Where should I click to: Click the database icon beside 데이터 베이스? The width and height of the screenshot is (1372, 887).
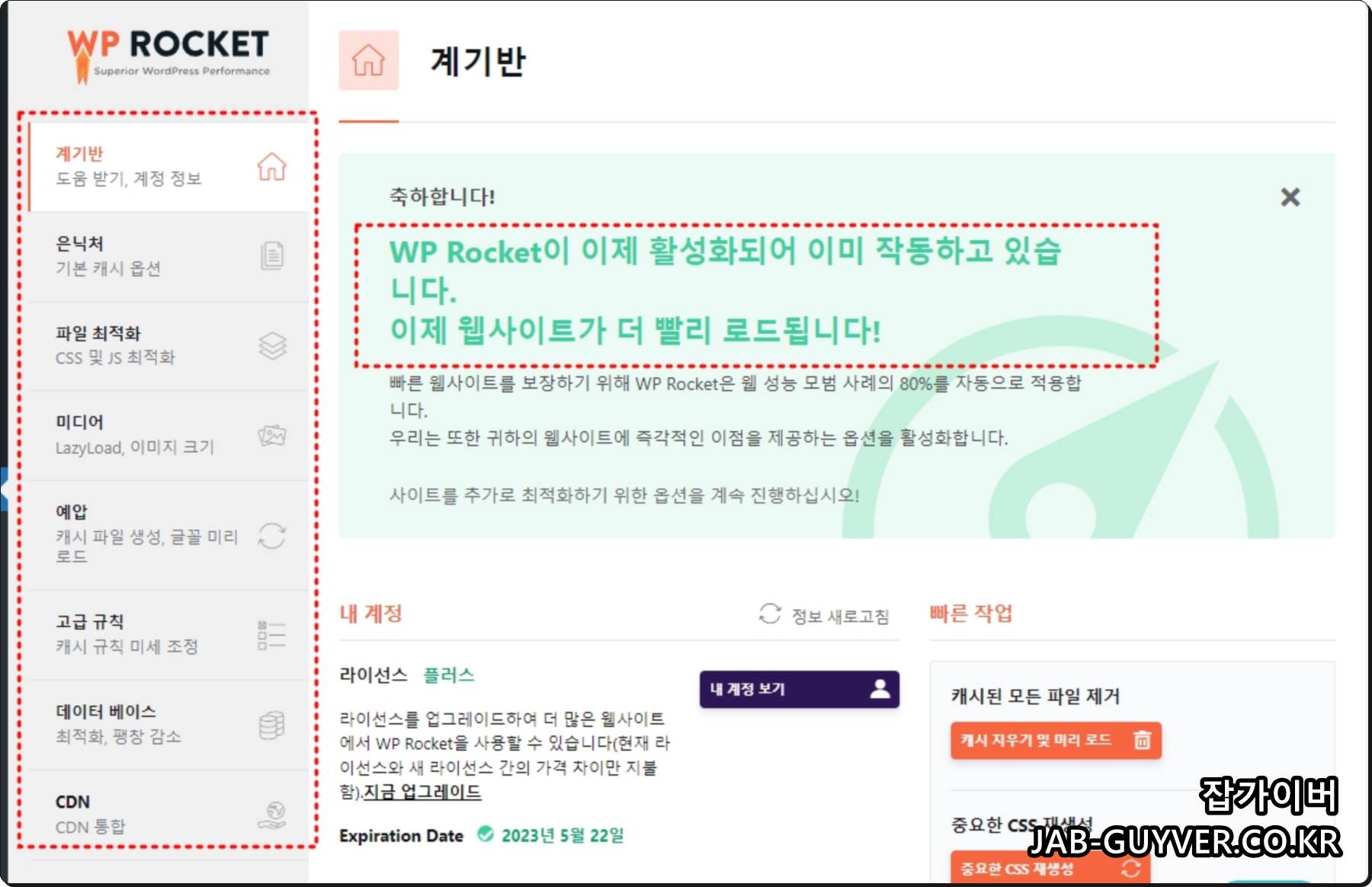pyautogui.click(x=272, y=725)
